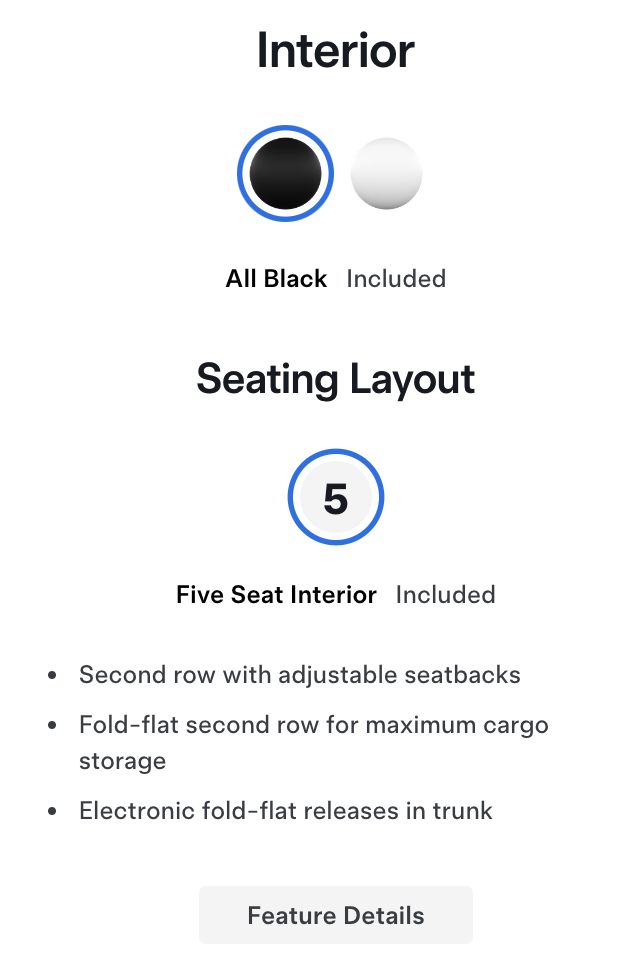Click bullet dot before Electronic fold-flat releases
Viewport: 632px width, 976px height.
(x=52, y=811)
